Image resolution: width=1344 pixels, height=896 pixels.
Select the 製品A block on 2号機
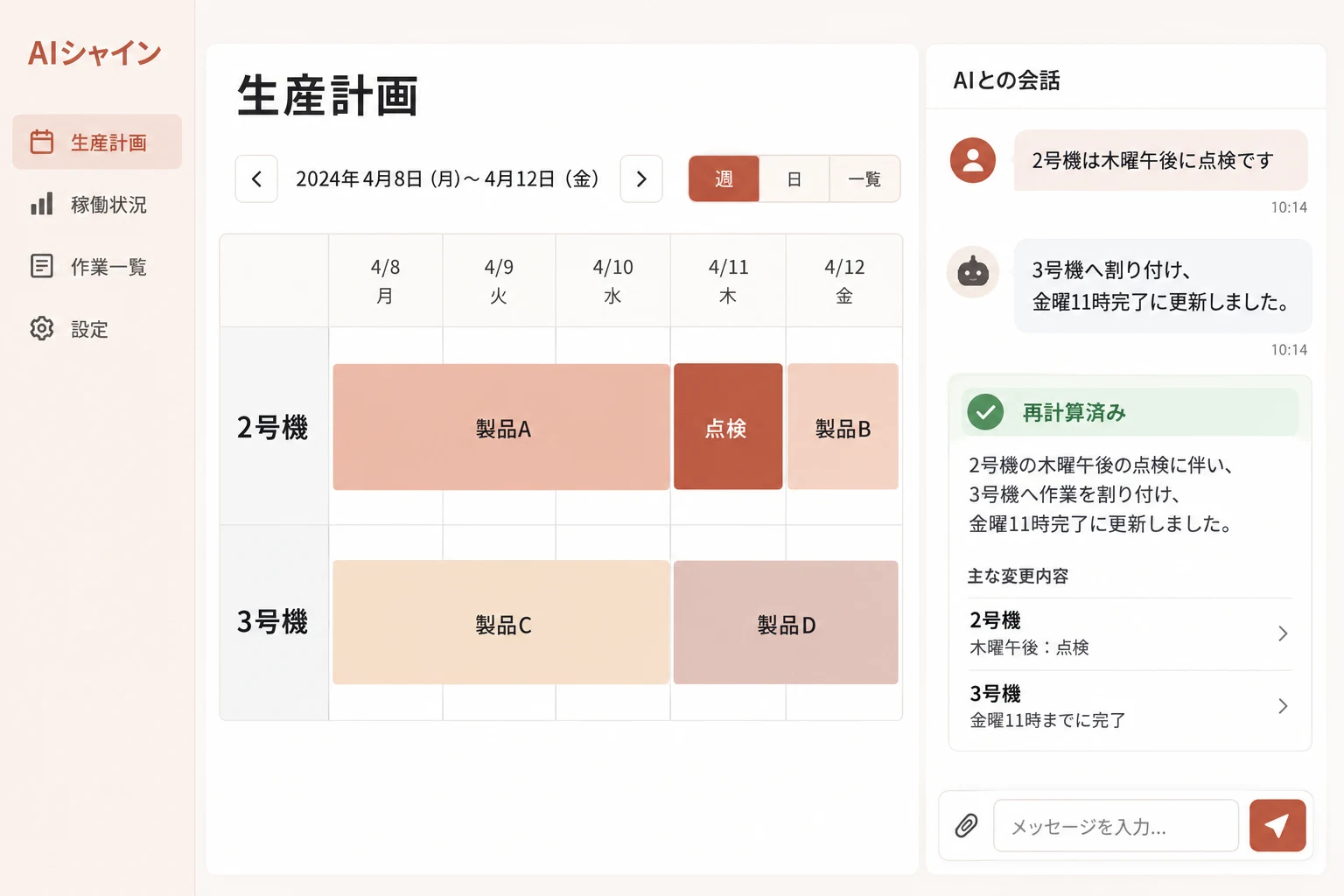(501, 427)
